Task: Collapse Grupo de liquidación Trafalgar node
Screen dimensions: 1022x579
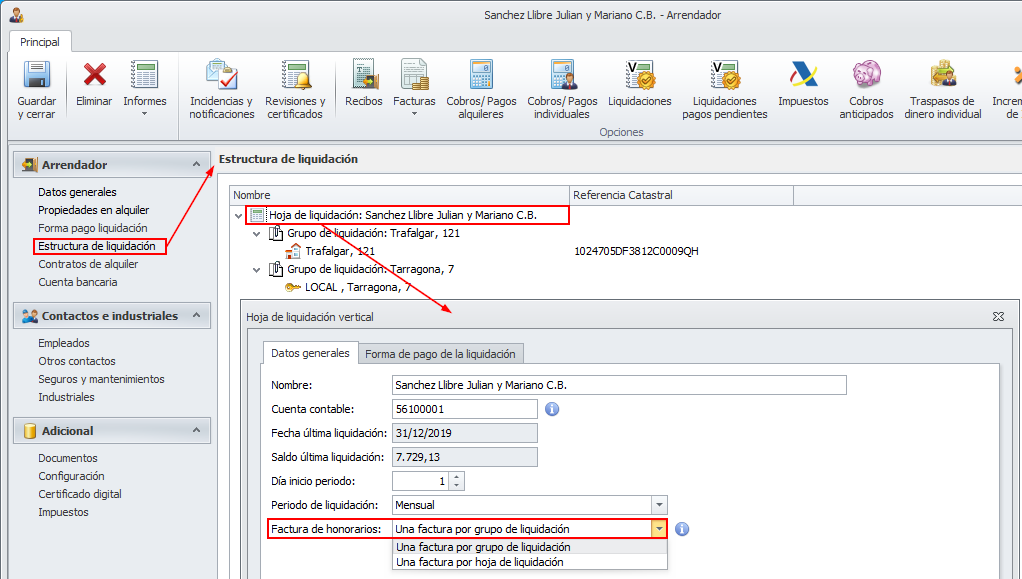Action: pos(257,233)
